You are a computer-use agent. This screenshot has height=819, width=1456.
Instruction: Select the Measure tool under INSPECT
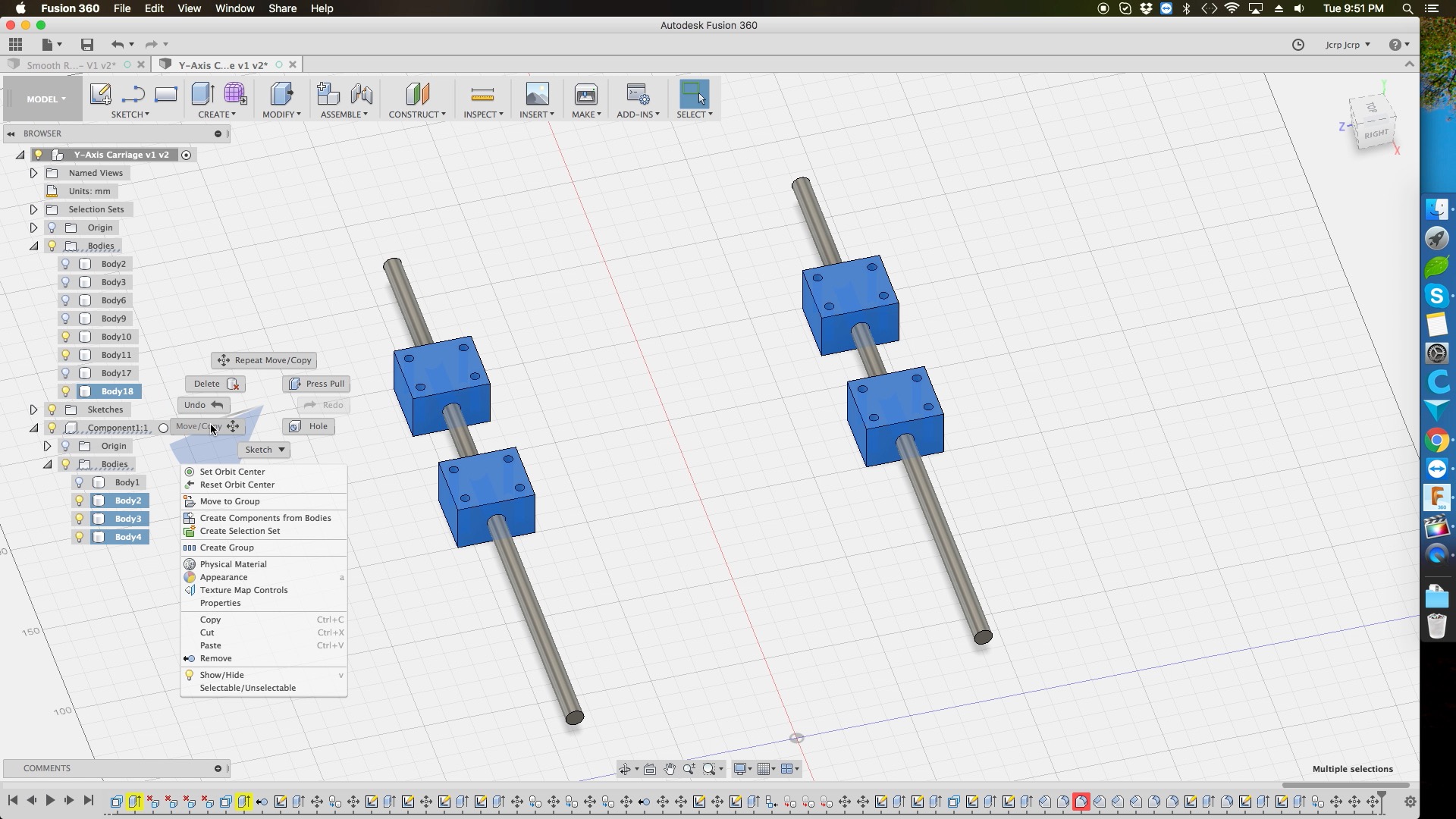click(482, 94)
